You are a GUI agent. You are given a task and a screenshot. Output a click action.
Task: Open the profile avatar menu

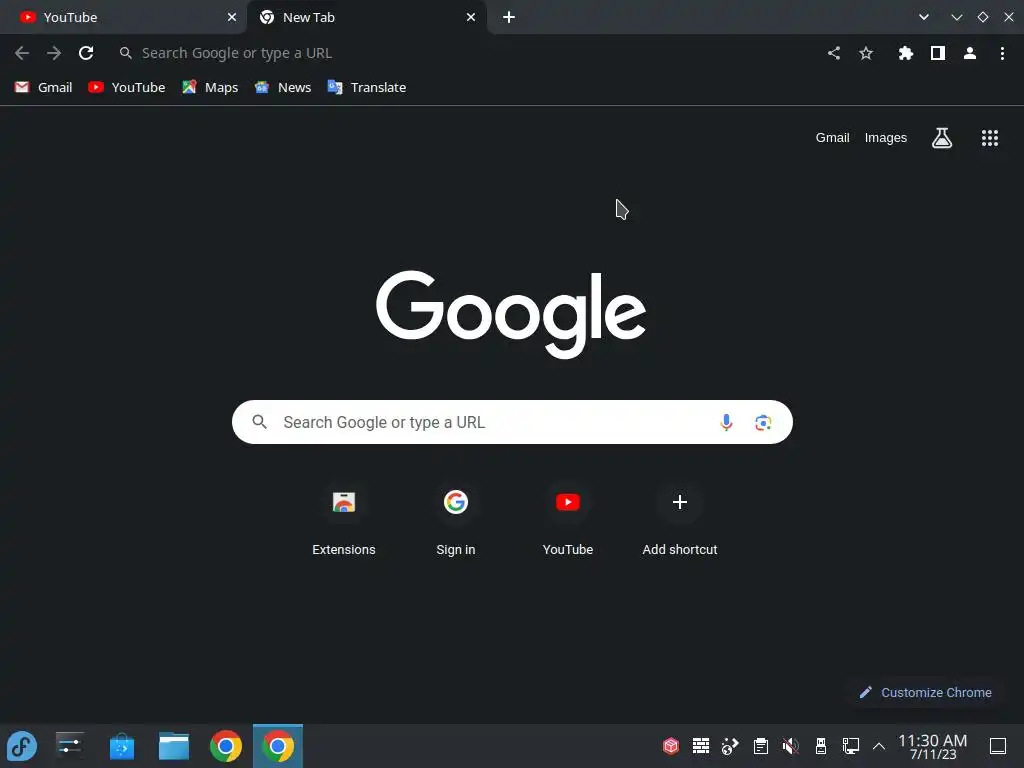[970, 53]
